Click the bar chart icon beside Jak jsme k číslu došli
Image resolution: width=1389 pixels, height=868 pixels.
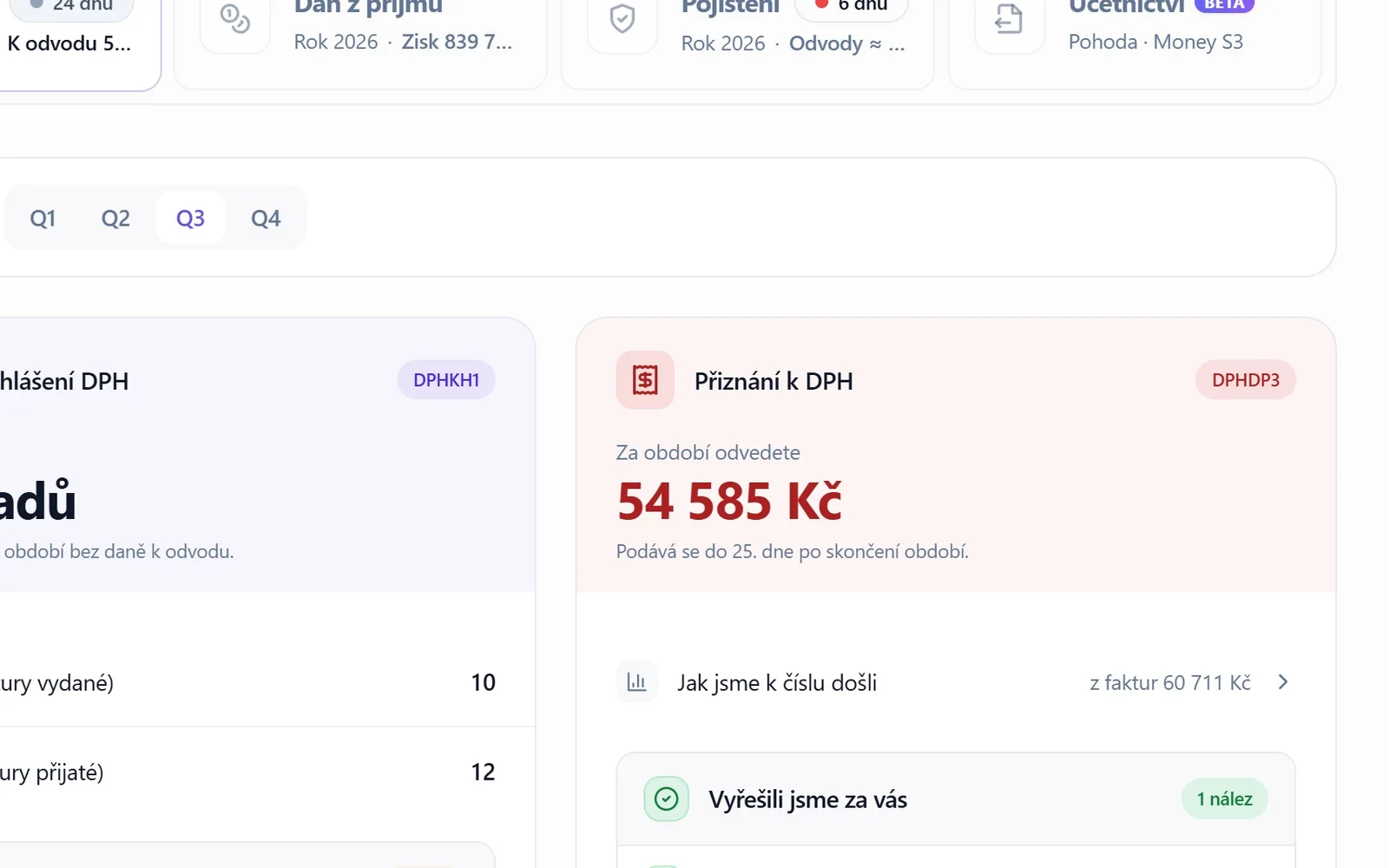coord(637,682)
